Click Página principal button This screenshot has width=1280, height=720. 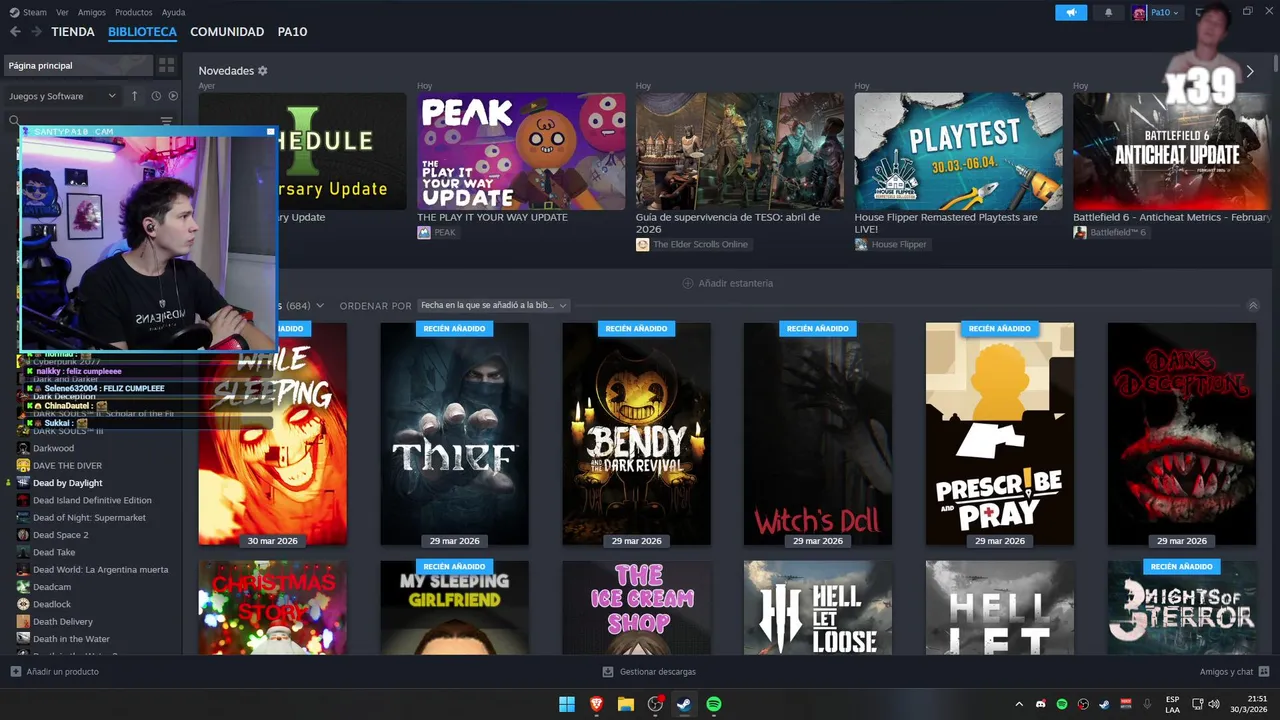78,65
